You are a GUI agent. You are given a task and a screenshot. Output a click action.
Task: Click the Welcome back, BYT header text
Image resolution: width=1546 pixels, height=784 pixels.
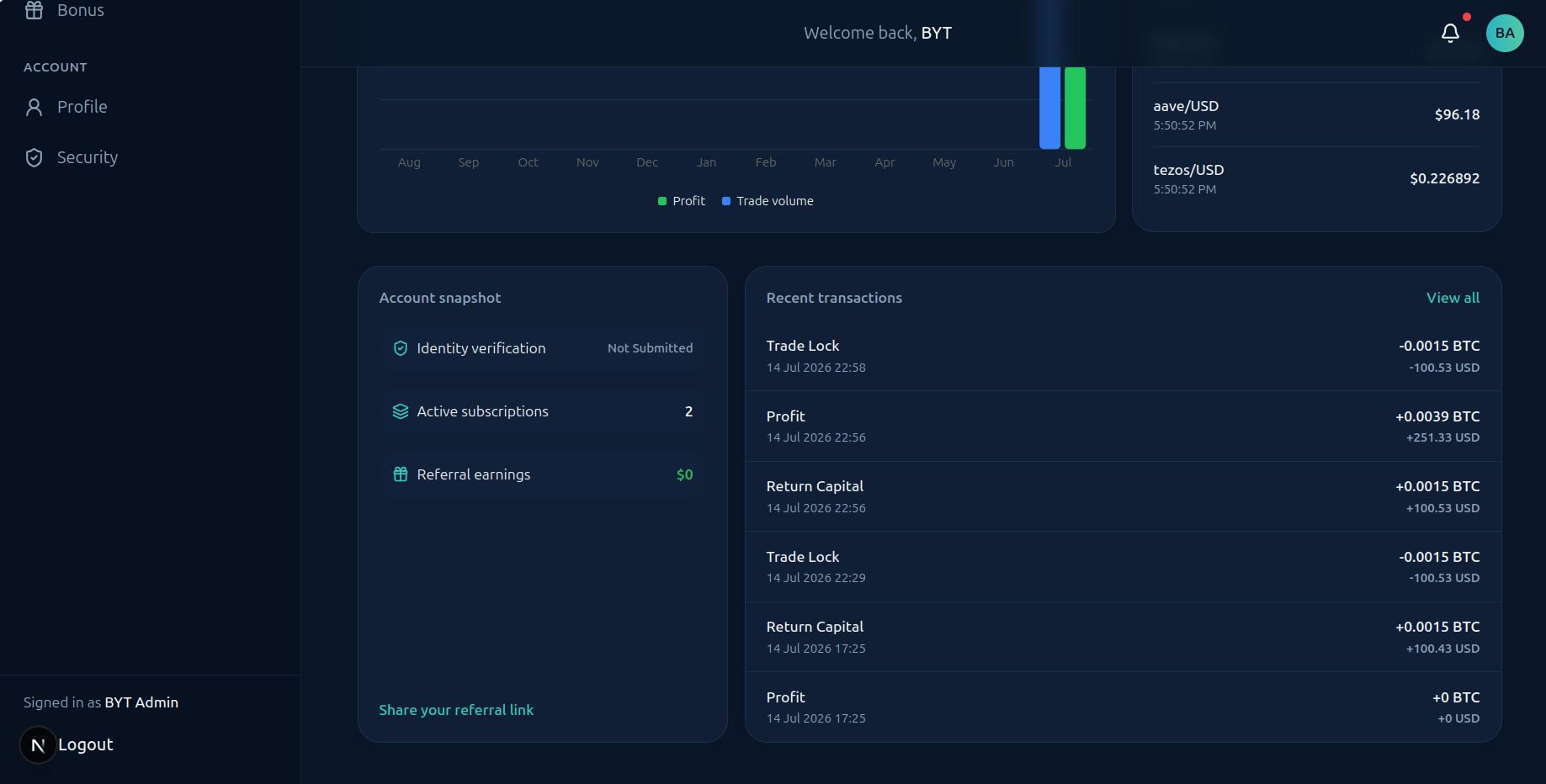[878, 33]
